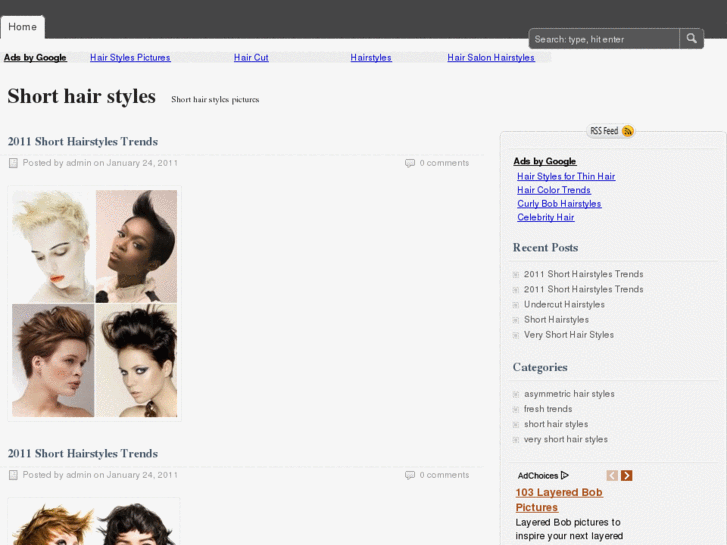Open Hair Styles Pictures ad link
The image size is (727, 545).
click(130, 58)
